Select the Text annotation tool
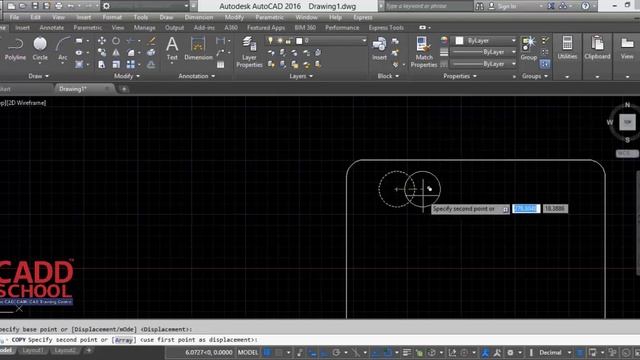Image resolution: width=640 pixels, height=360 pixels. 172,49
